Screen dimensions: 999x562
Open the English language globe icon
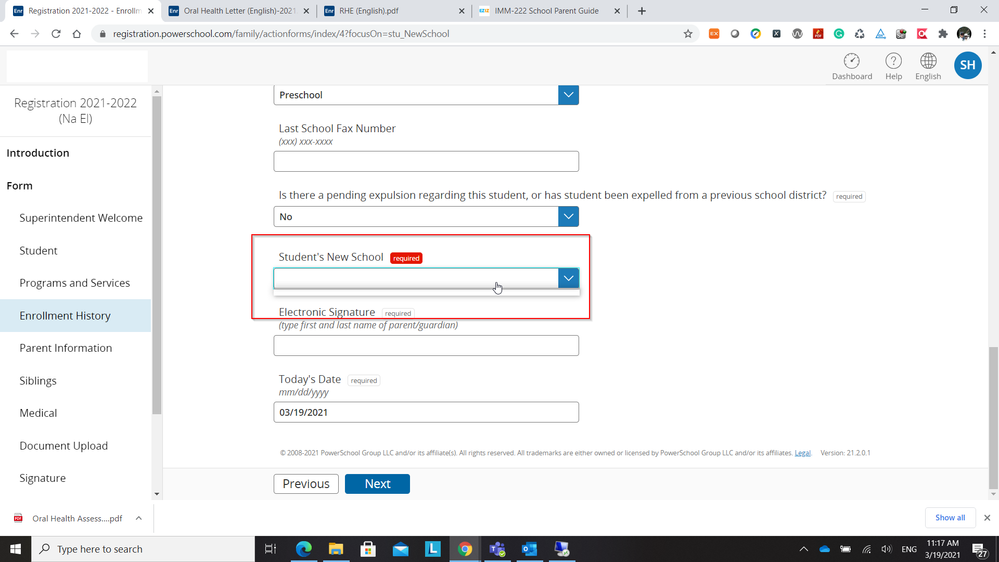click(x=928, y=62)
